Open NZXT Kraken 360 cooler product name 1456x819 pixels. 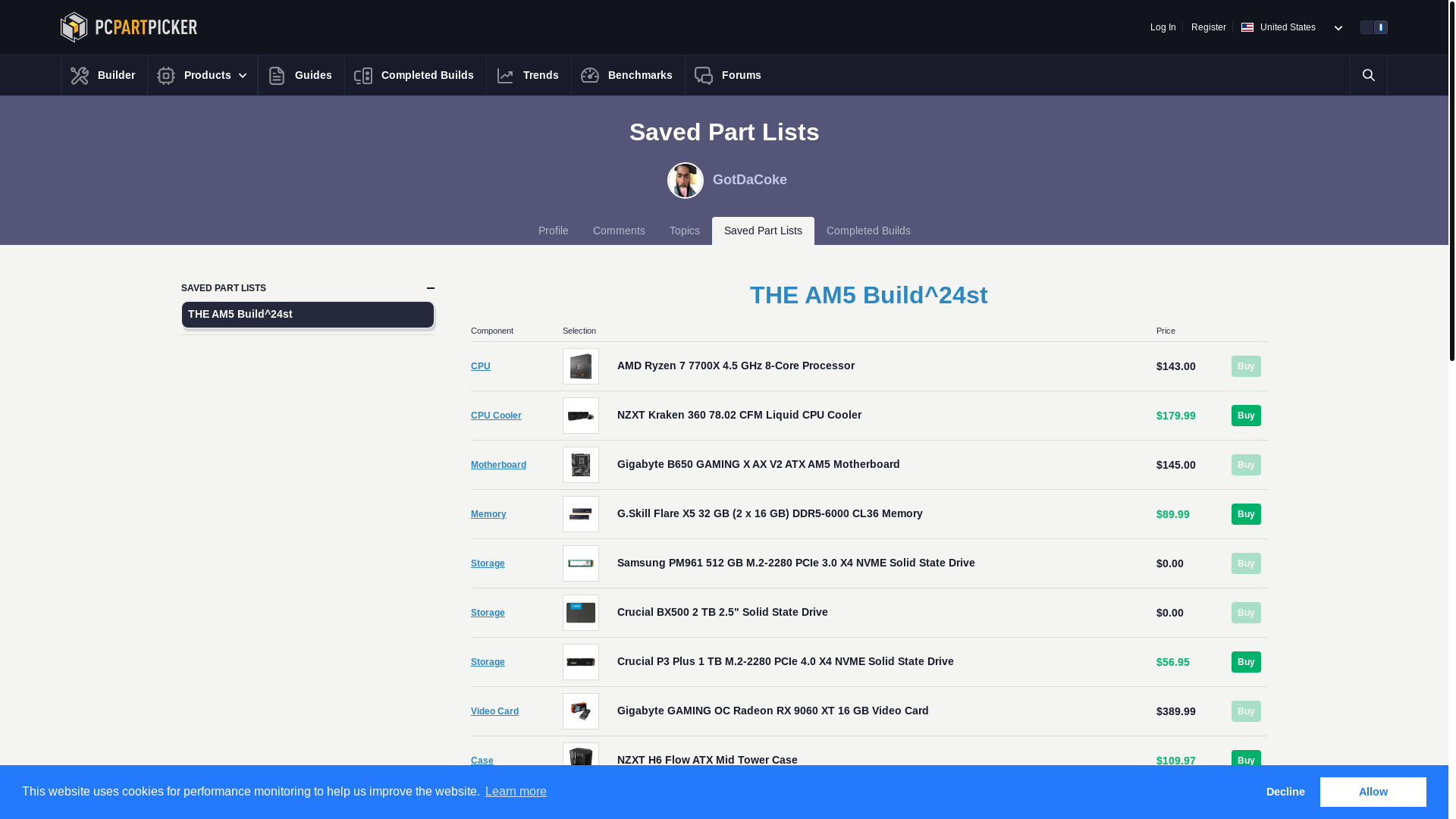point(739,415)
